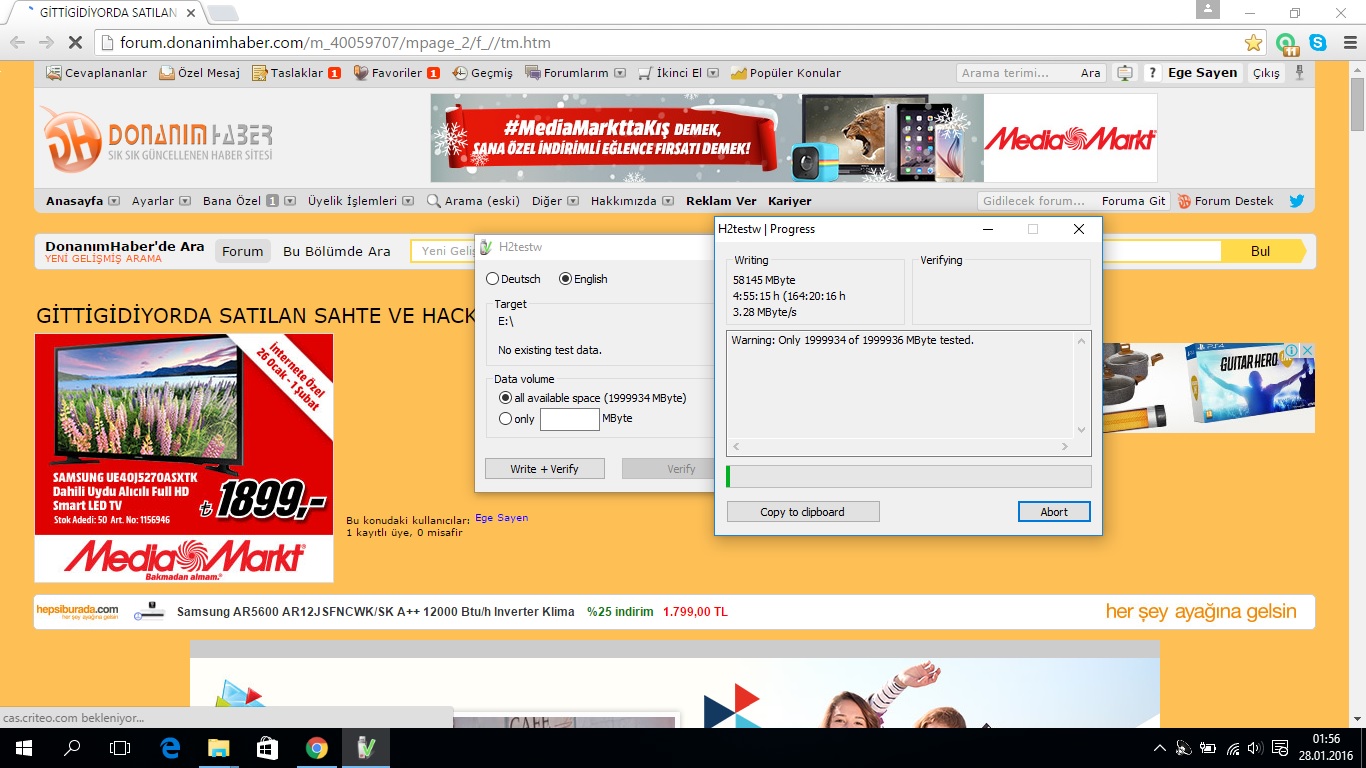Choose the all available space option

505,398
